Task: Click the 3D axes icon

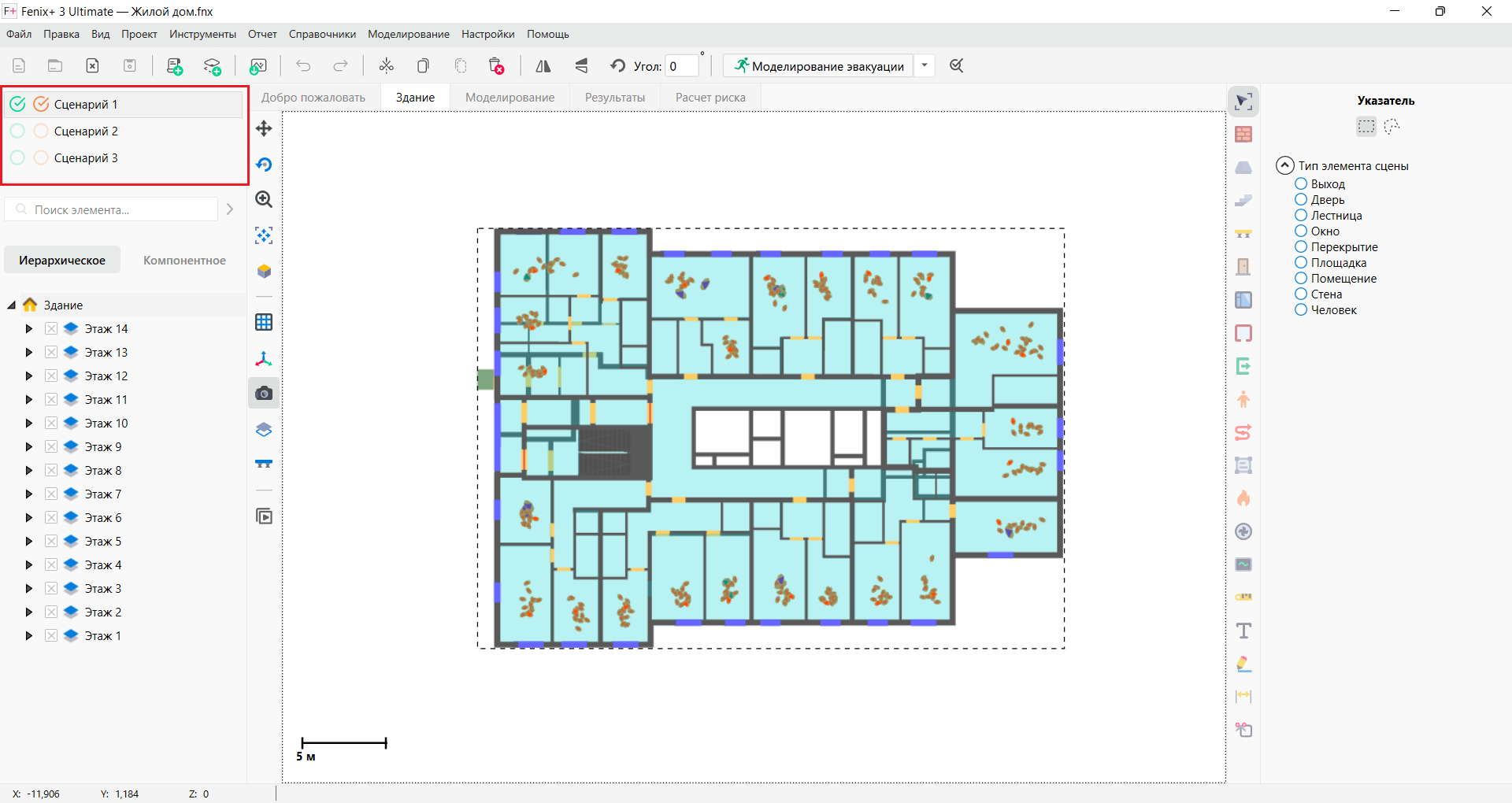Action: (264, 359)
